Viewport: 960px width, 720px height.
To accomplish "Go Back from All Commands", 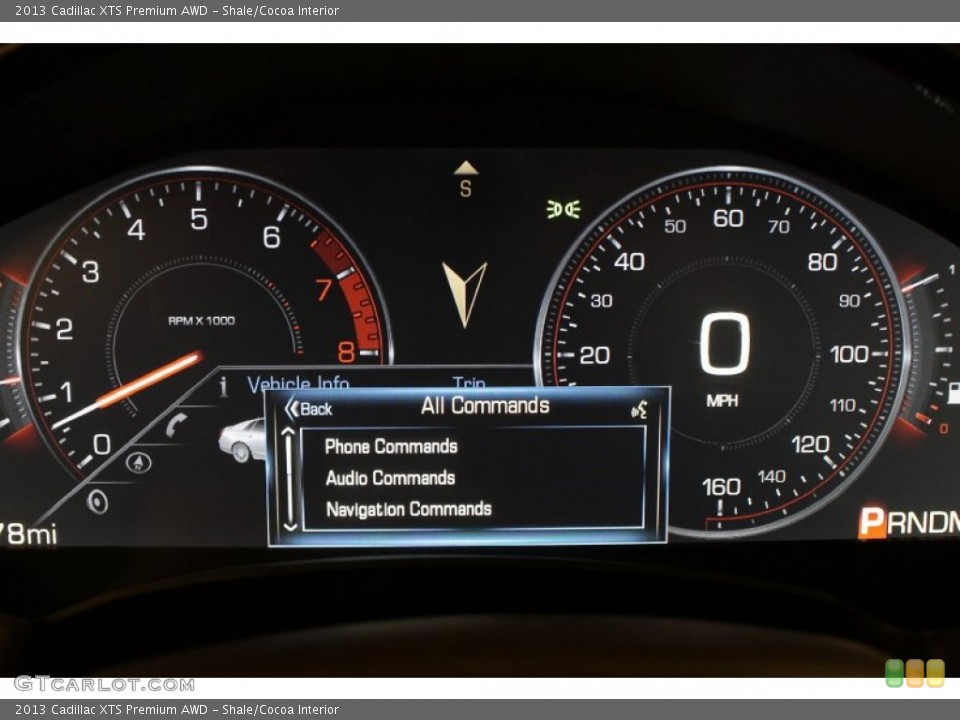I will click(x=309, y=408).
